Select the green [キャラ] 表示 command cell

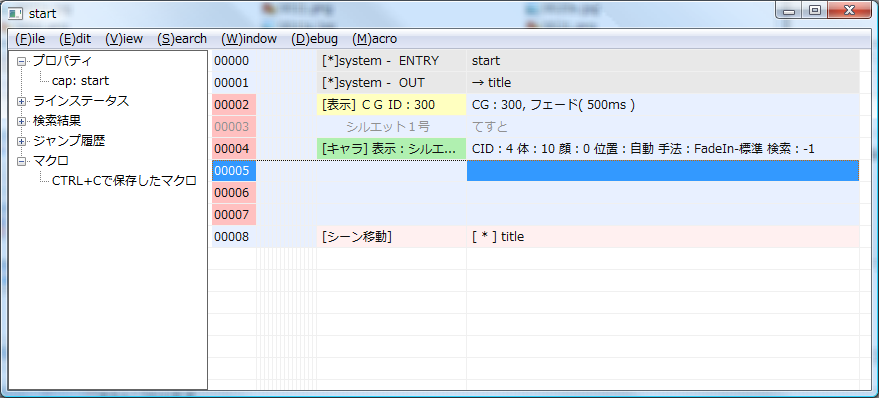(x=391, y=149)
